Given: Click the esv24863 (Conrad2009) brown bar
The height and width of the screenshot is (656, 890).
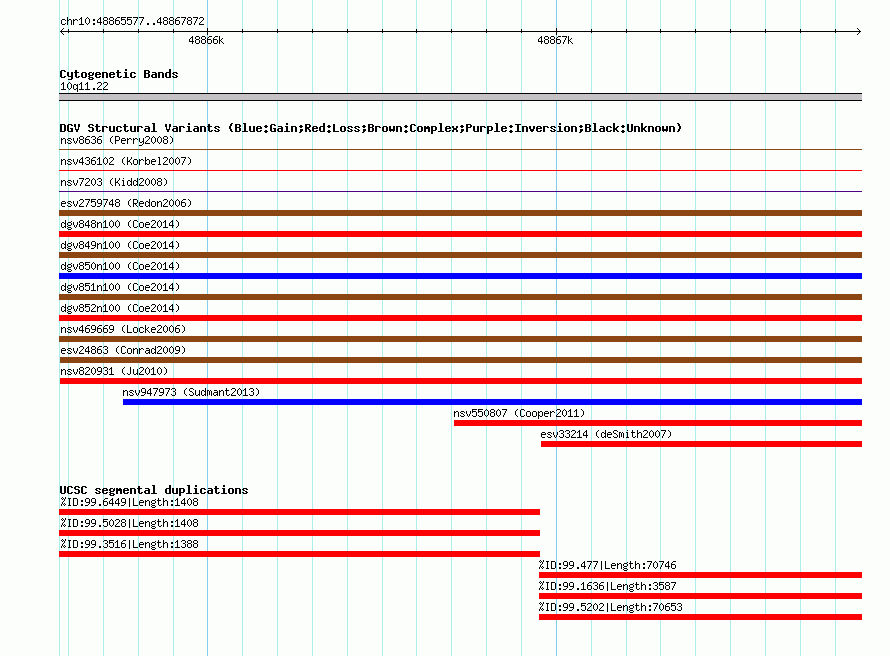Looking at the screenshot, I should pyautogui.click(x=460, y=360).
